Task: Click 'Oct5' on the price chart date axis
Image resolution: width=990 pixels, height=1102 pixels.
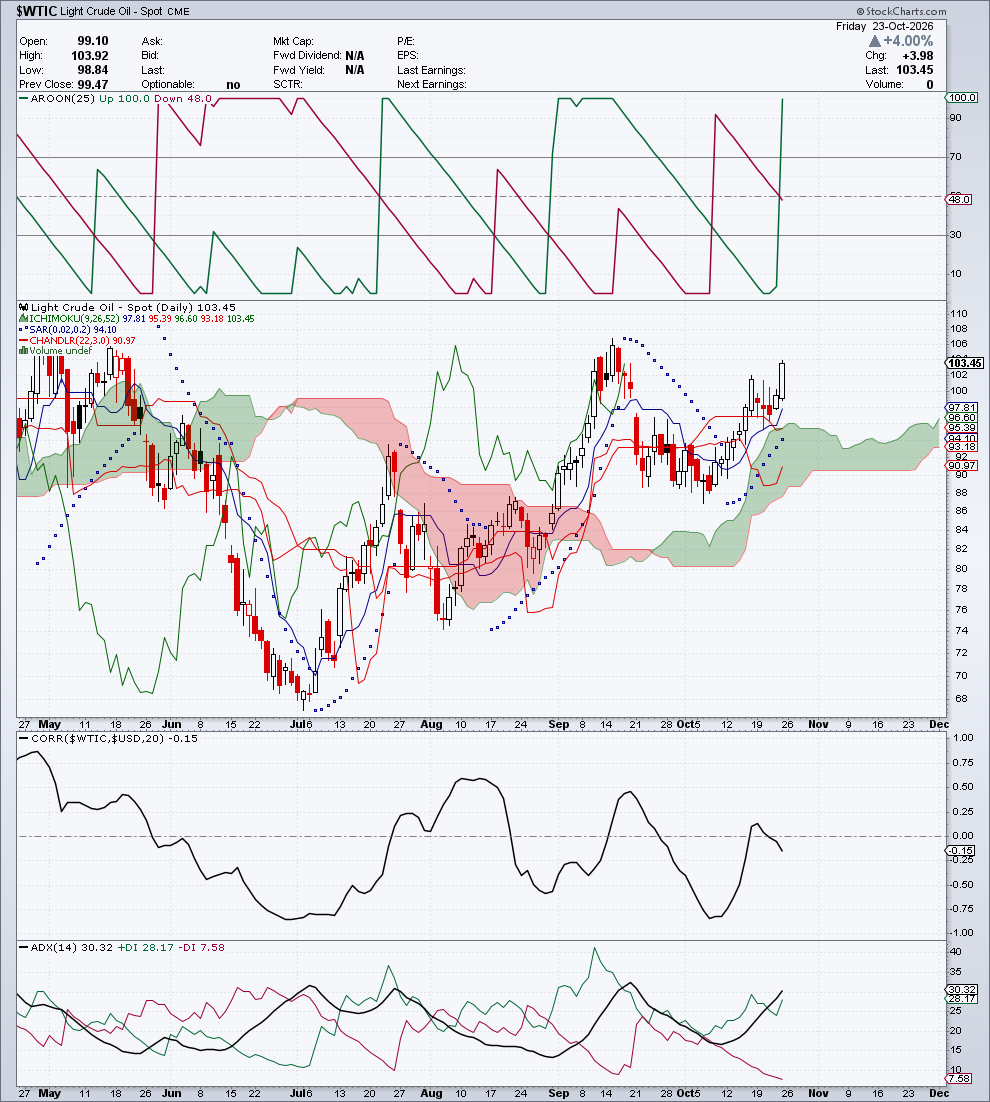Action: [x=689, y=724]
